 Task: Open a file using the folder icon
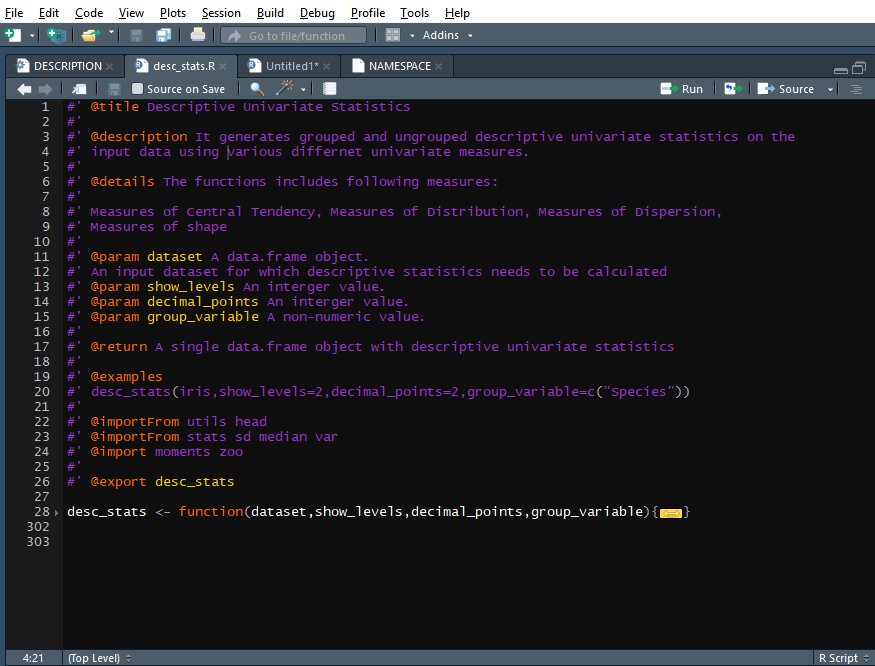click(x=88, y=34)
